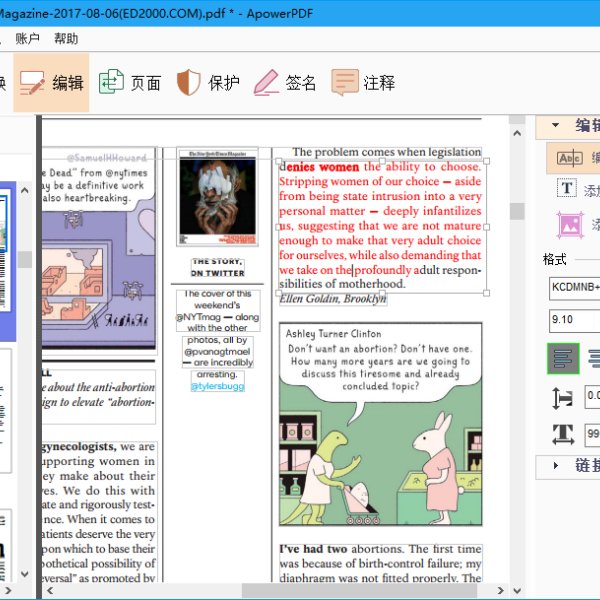Click the comment speech bubble icon
The image size is (600, 600).
(x=345, y=82)
